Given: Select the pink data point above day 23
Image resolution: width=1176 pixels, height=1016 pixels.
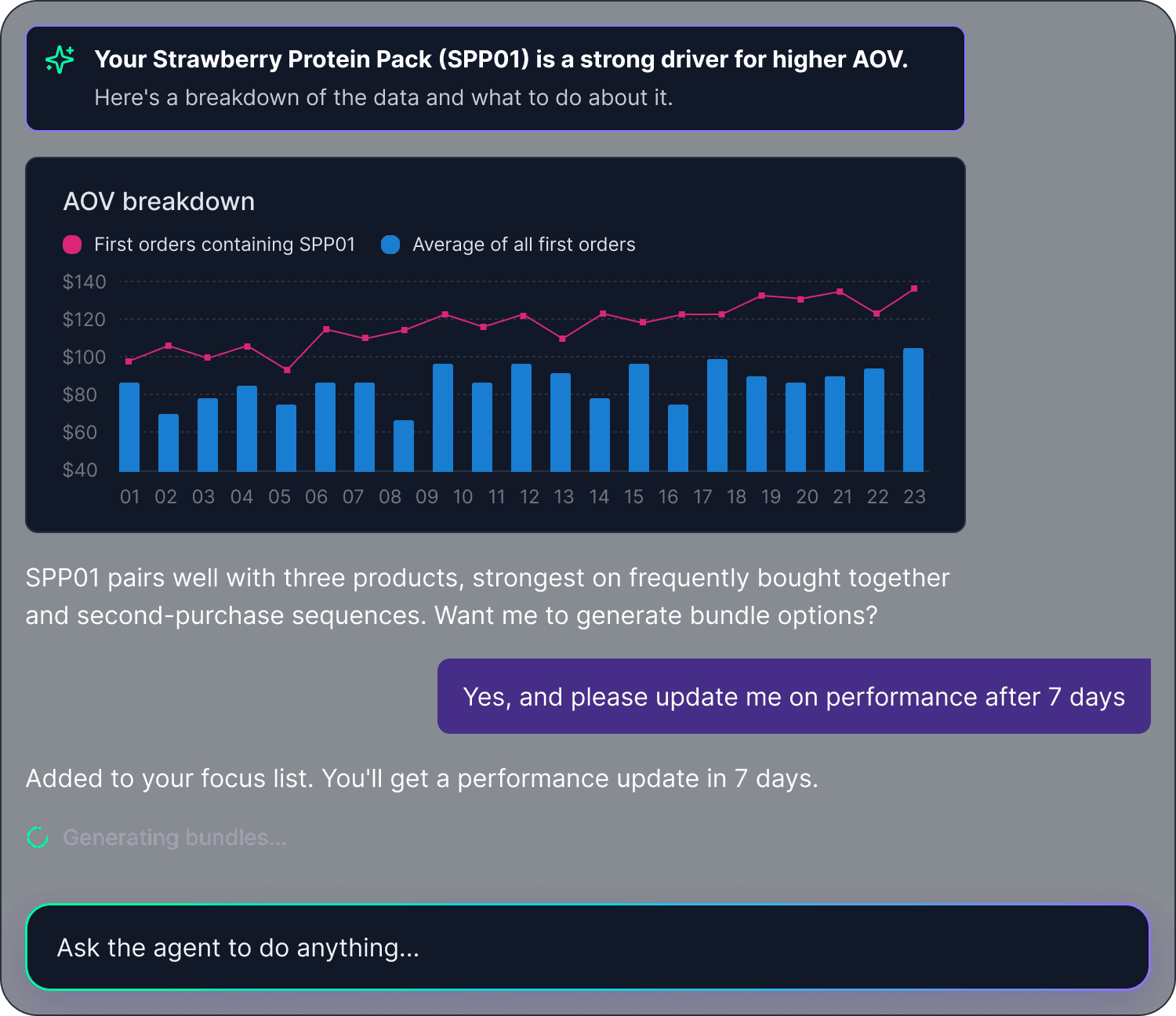Looking at the screenshot, I should tap(914, 288).
